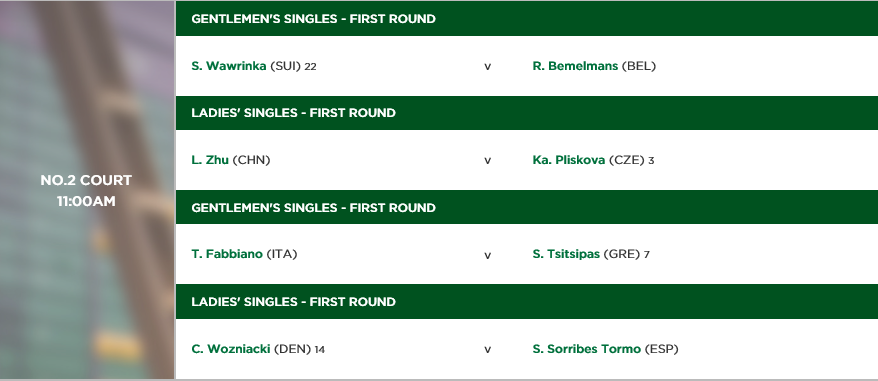Image resolution: width=878 pixels, height=381 pixels.
Task: Open S. Tsitsipas player profile
Action: click(566, 254)
